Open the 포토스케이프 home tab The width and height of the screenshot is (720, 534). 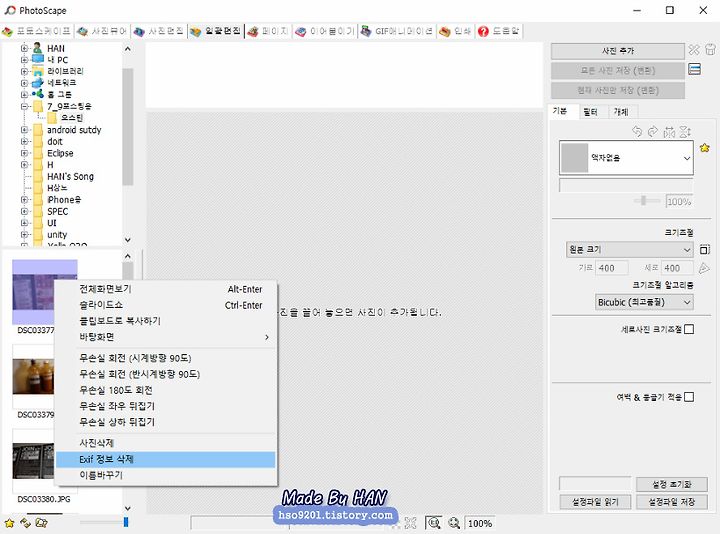pyautogui.click(x=37, y=31)
